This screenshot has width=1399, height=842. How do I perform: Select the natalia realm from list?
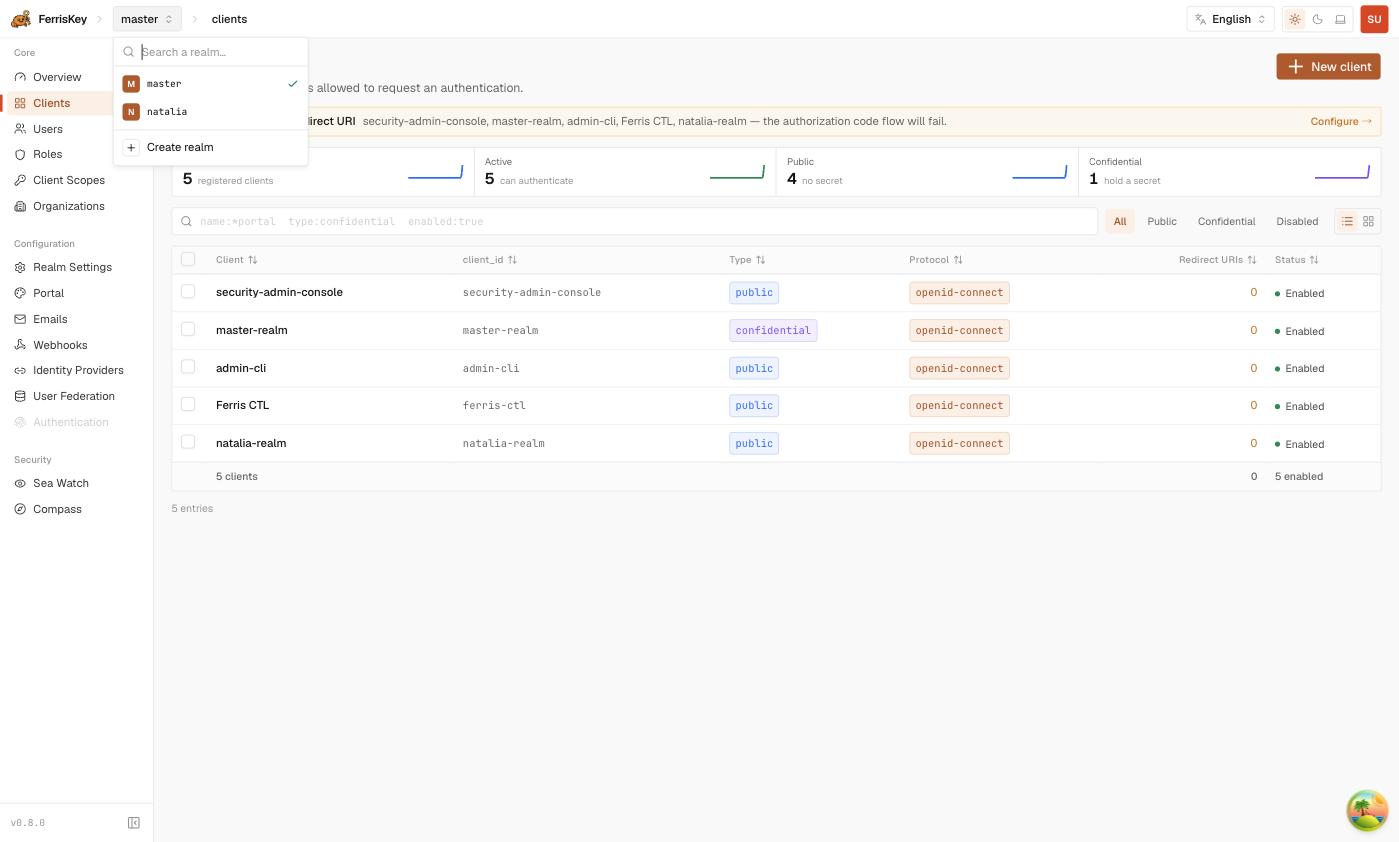pyautogui.click(x=211, y=112)
